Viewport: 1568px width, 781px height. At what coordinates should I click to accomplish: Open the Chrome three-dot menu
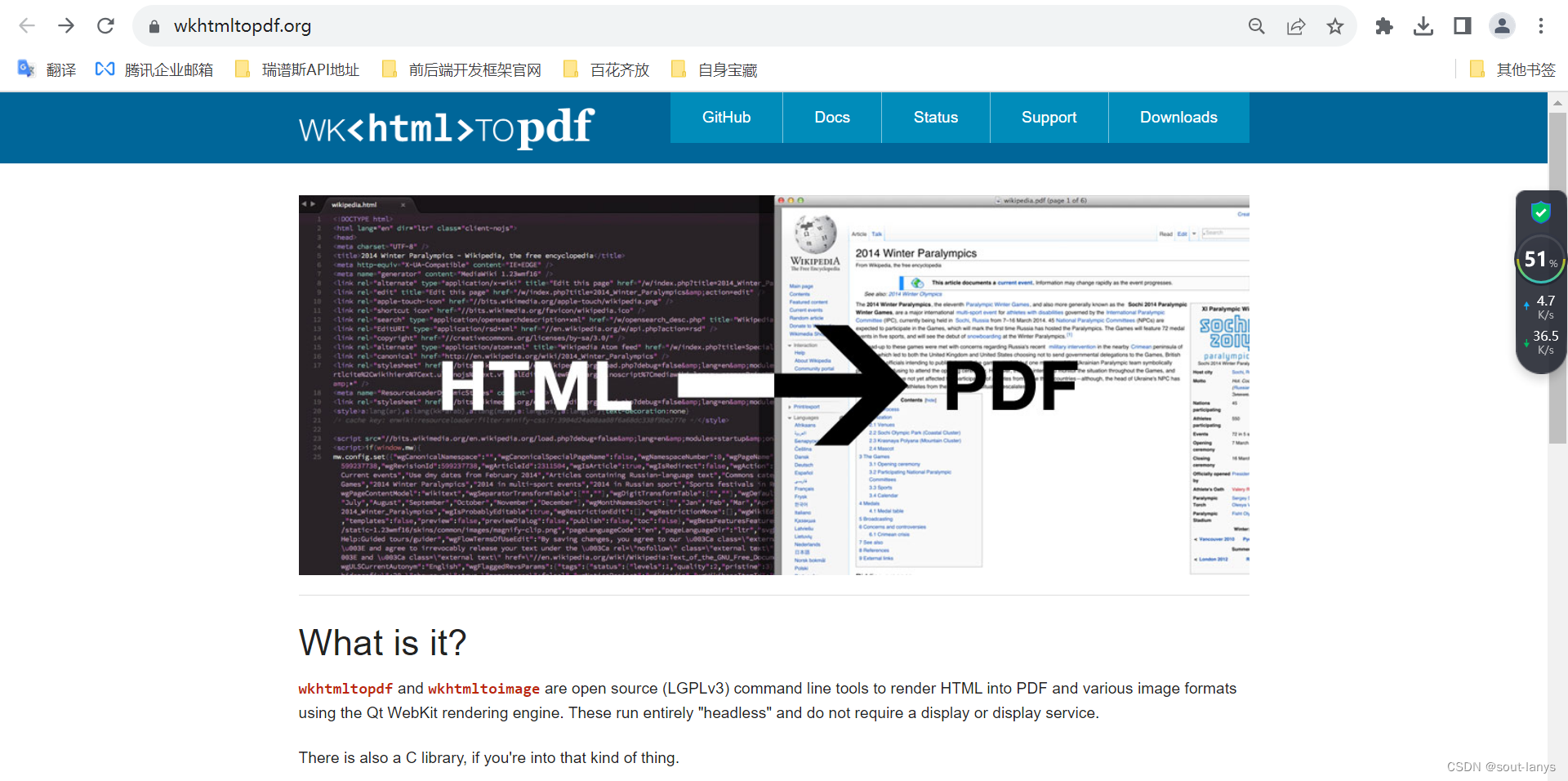1541,26
